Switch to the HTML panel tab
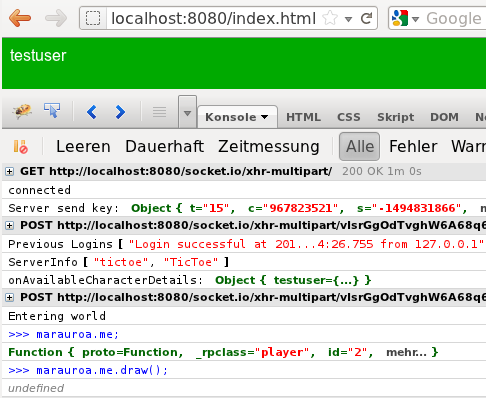 (x=303, y=117)
